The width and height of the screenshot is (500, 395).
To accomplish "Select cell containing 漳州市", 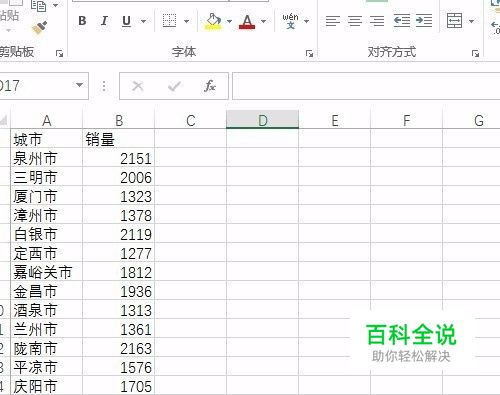I will [x=47, y=215].
